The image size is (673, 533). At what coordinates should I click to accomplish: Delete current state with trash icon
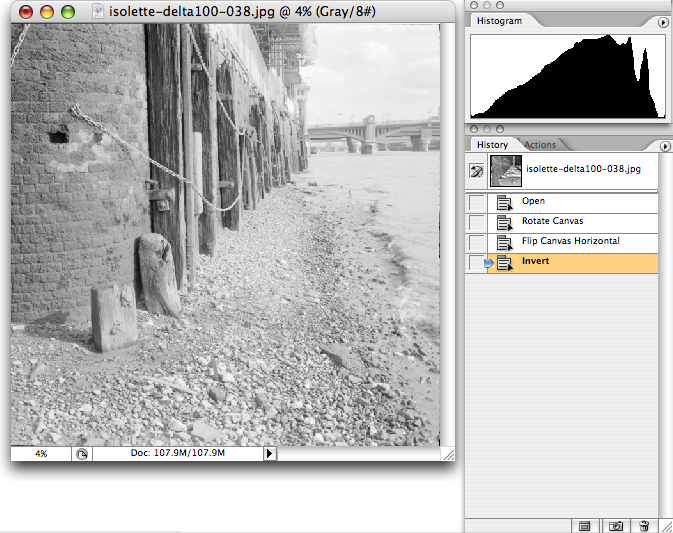point(644,526)
